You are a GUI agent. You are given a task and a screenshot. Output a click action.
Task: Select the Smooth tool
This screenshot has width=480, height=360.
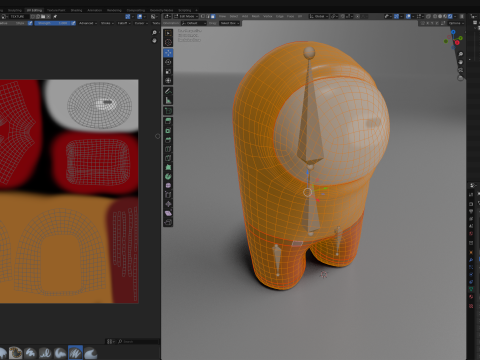168,185
